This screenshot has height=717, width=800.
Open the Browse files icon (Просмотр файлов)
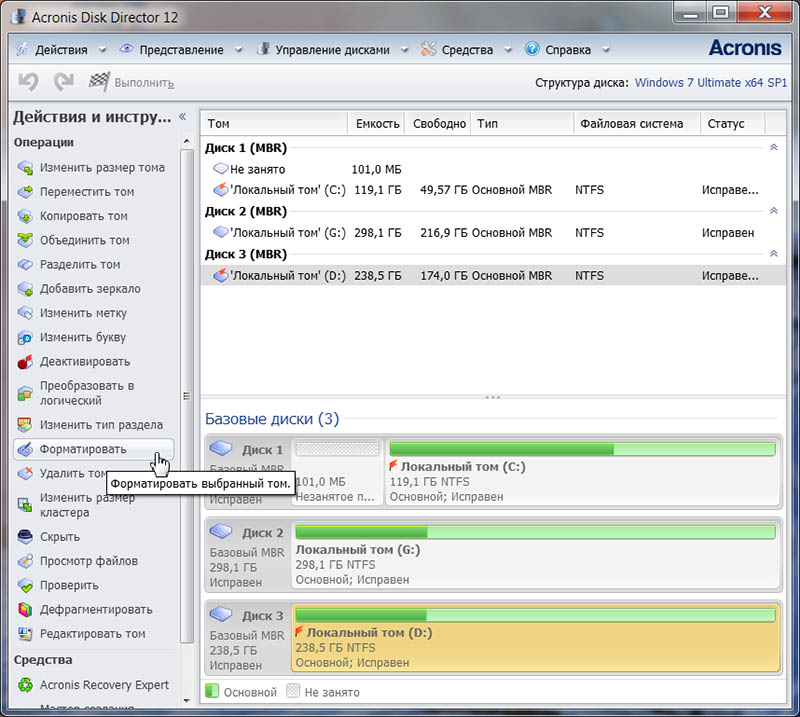[x=25, y=561]
